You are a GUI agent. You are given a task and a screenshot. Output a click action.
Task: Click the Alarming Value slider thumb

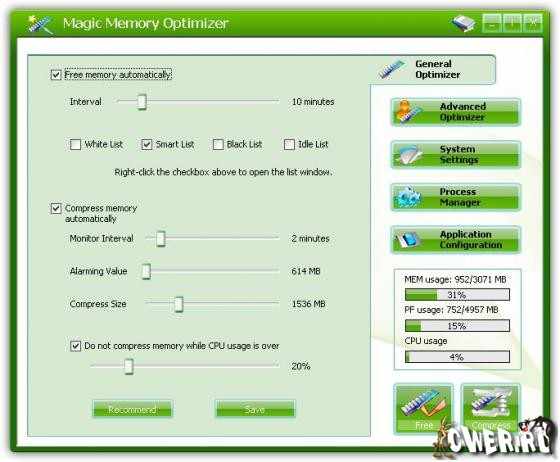coord(146,271)
